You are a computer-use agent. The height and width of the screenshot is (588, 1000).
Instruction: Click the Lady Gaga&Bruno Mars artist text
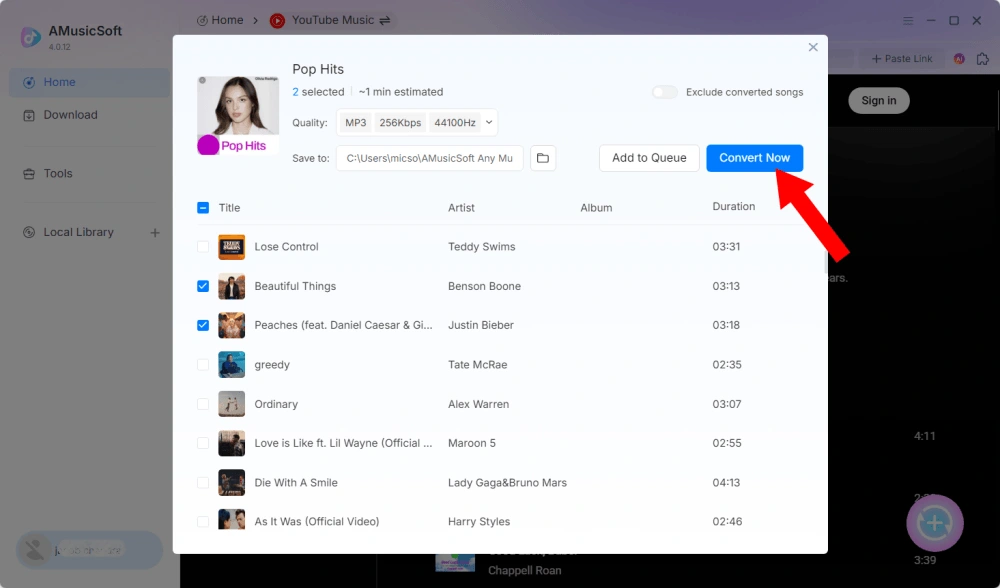click(x=507, y=483)
